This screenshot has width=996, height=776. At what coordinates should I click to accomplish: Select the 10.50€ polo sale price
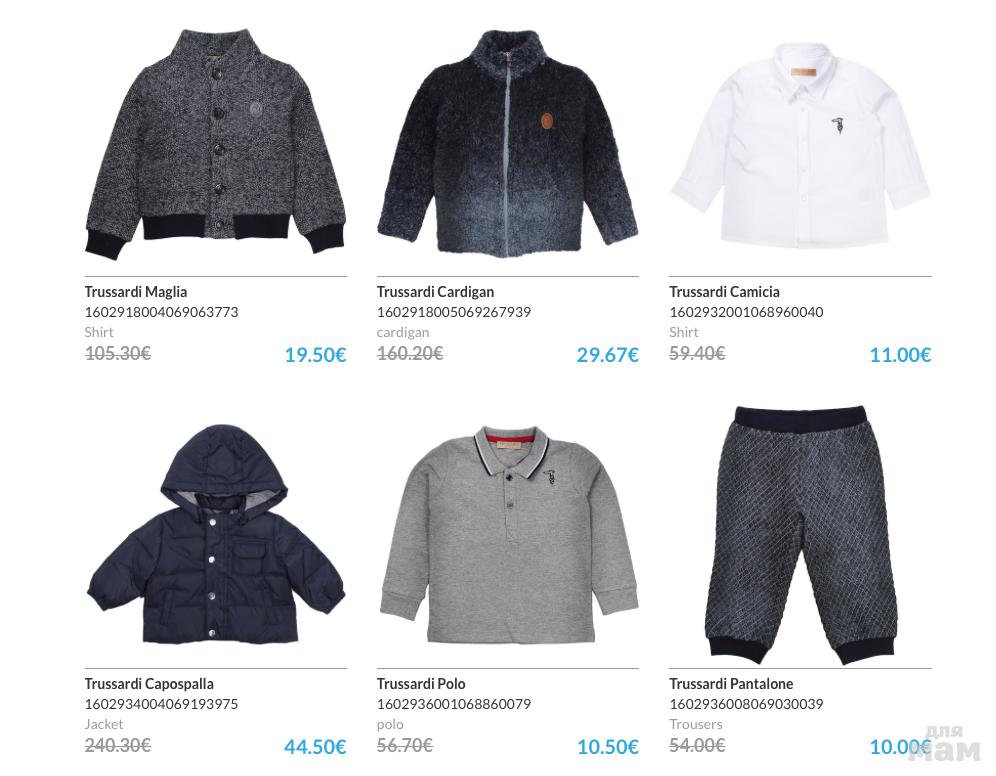point(607,747)
